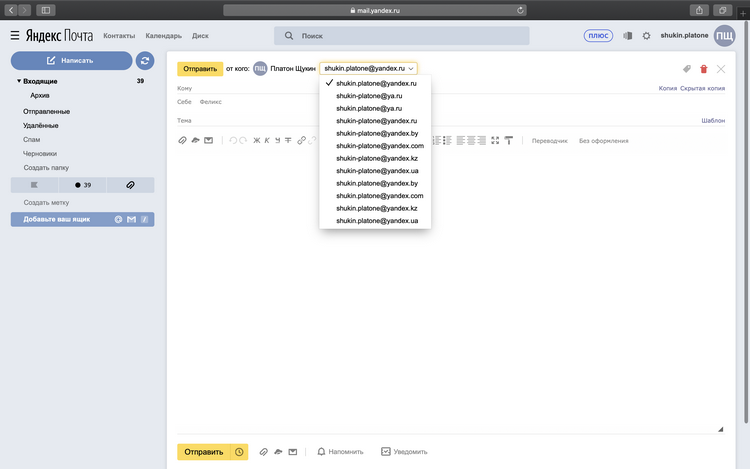Enable Уведомить delivery notification

click(404, 452)
